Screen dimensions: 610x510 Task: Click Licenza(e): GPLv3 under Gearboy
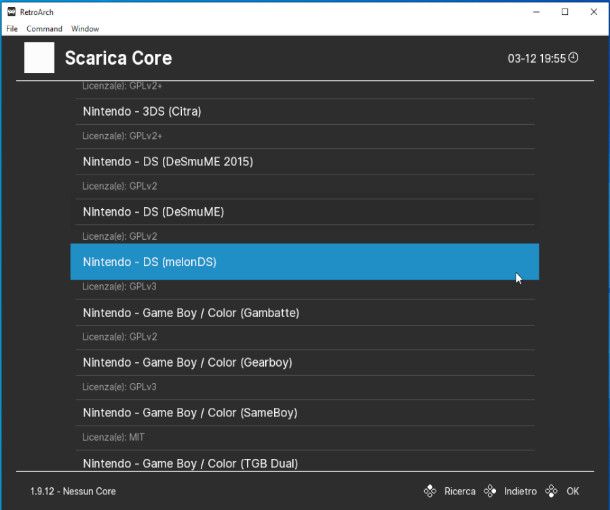(x=119, y=387)
